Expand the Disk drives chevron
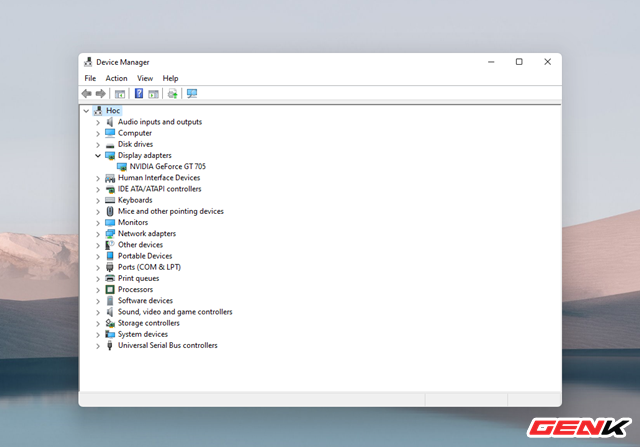The height and width of the screenshot is (447, 640). click(98, 145)
